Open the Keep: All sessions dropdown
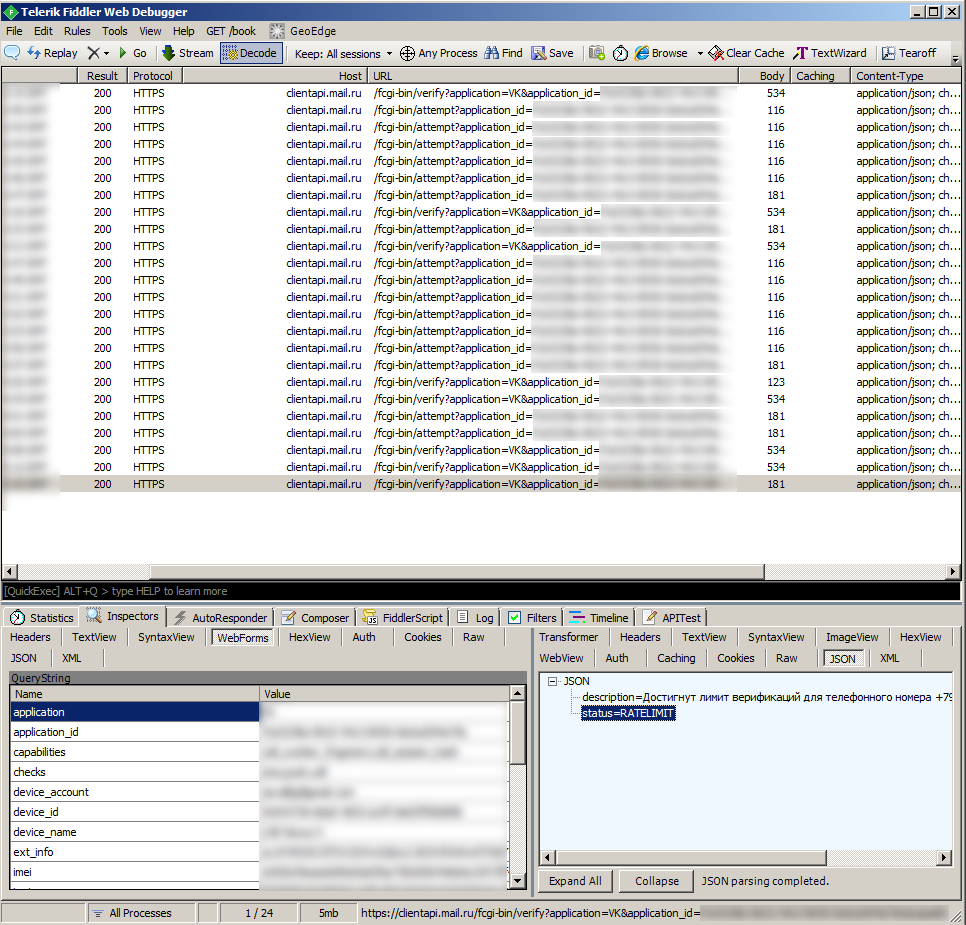 pos(343,54)
